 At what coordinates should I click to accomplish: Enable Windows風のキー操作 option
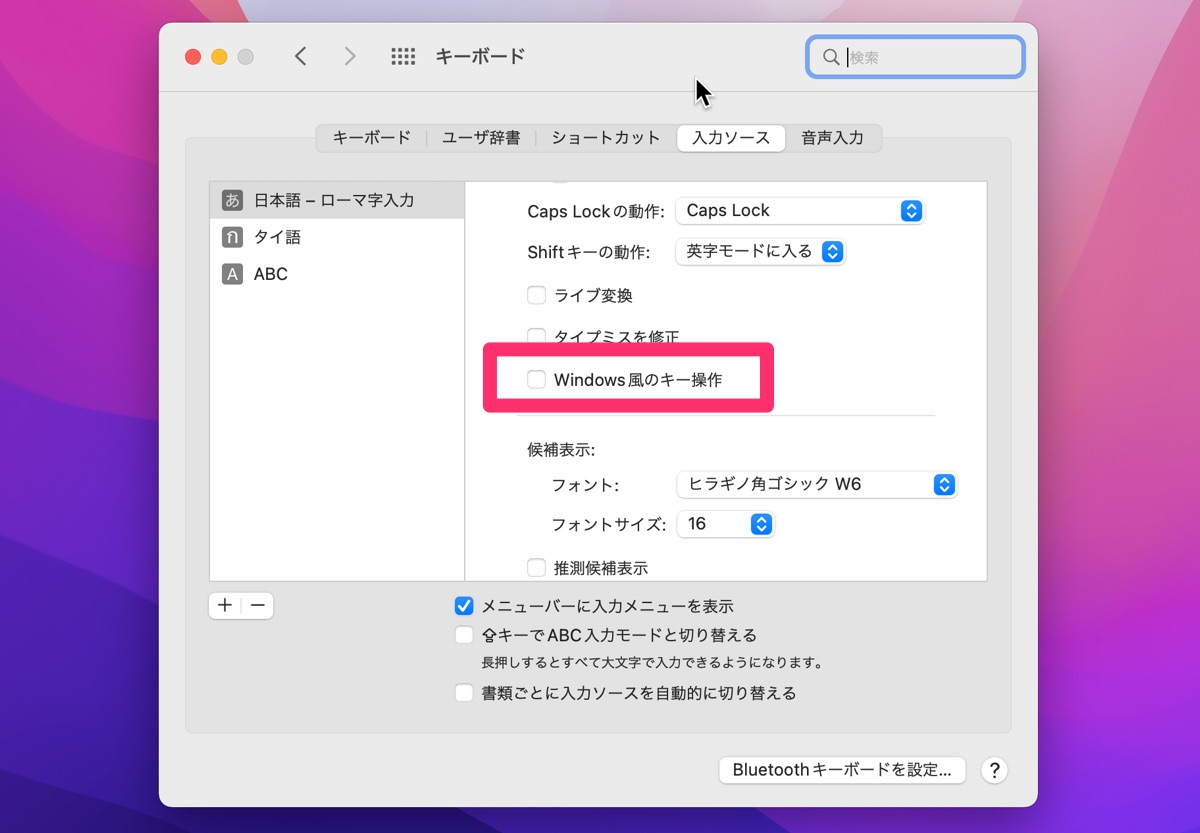537,379
